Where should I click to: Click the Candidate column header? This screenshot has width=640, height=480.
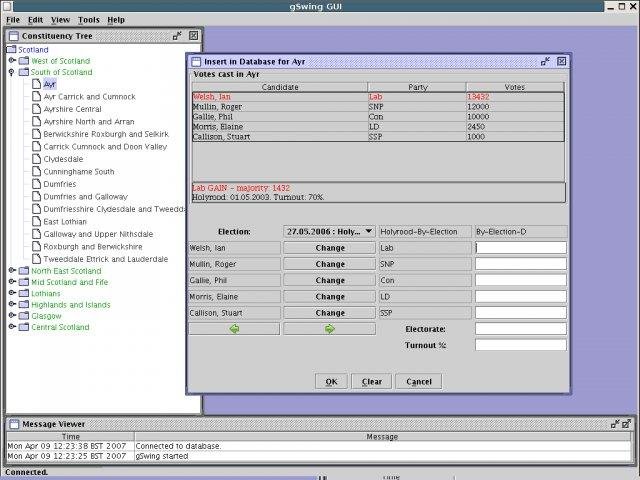click(x=280, y=87)
